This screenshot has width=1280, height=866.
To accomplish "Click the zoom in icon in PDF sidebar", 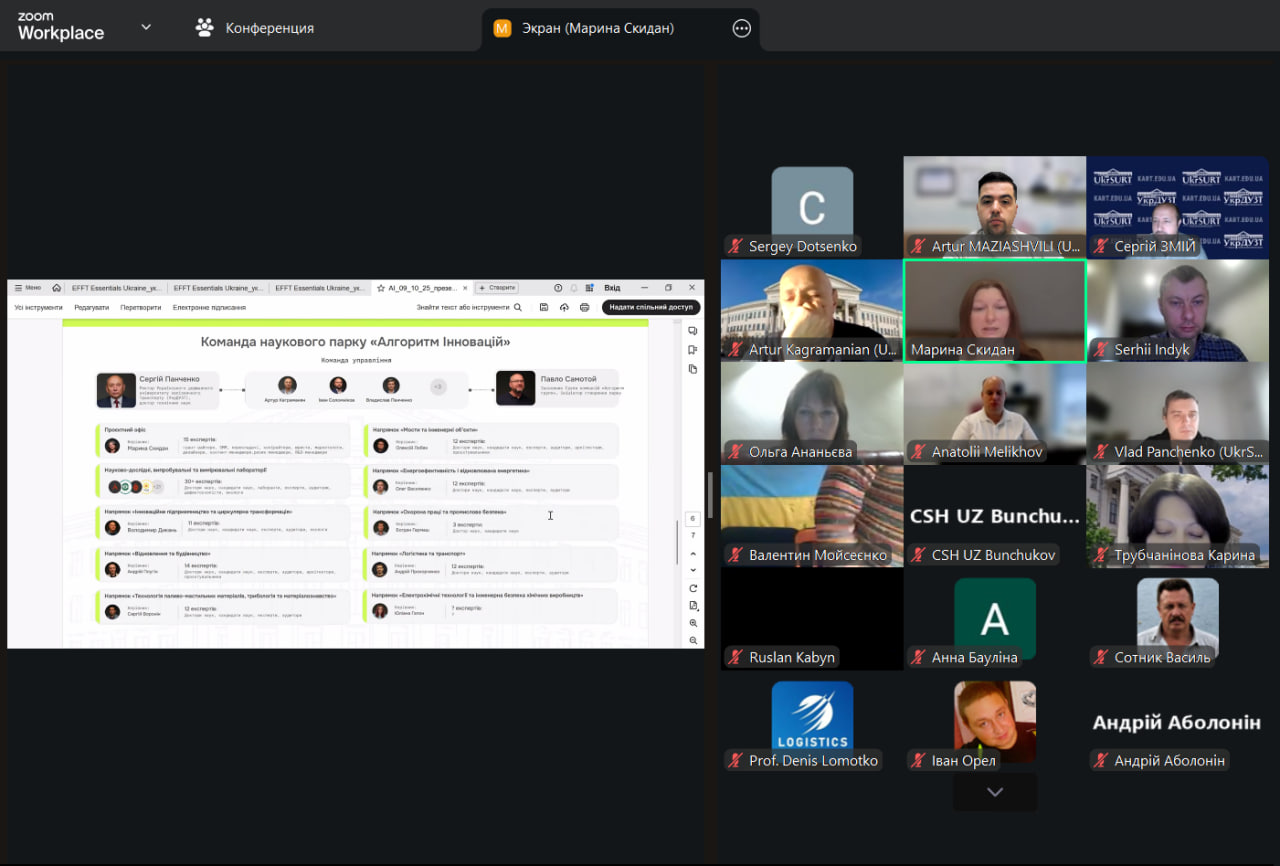I will coord(693,623).
